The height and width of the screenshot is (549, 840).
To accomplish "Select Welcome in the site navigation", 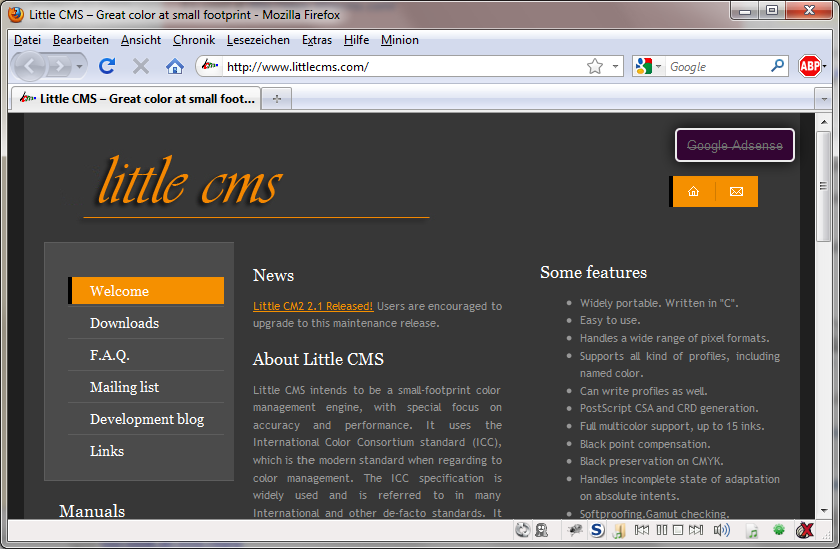I will click(x=146, y=291).
